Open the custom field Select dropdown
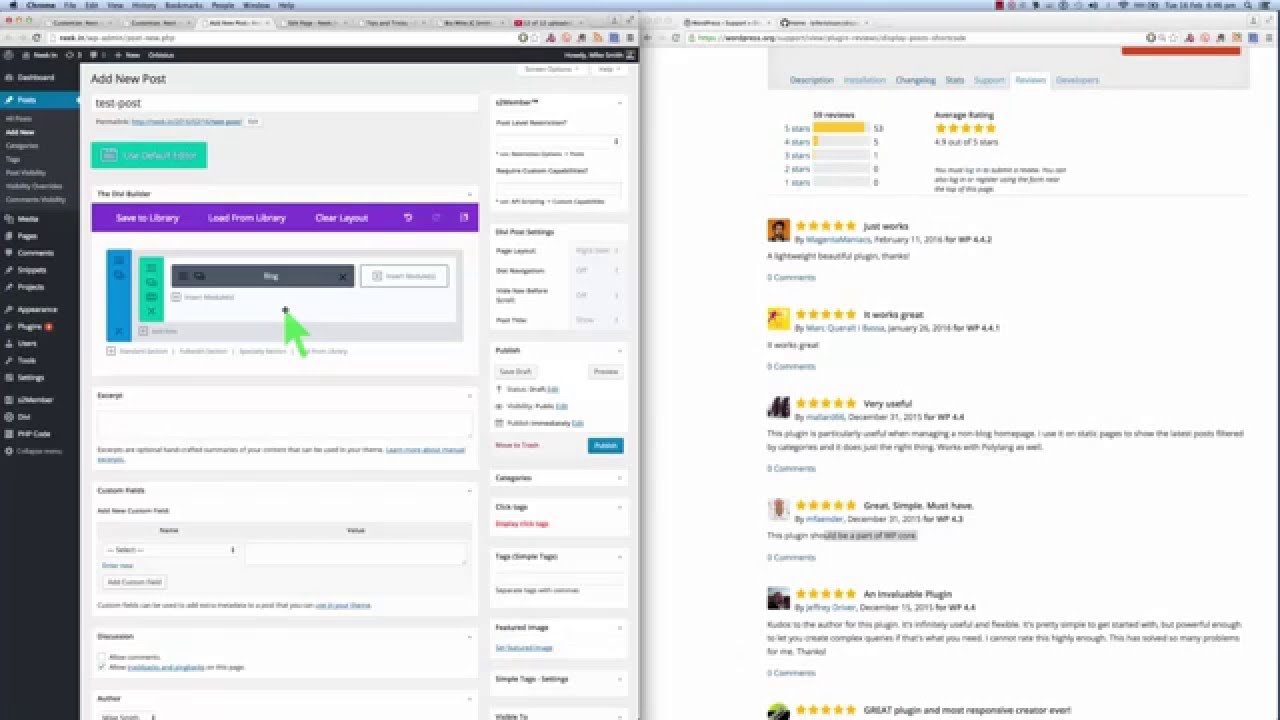This screenshot has height=720, width=1280. tap(170, 550)
